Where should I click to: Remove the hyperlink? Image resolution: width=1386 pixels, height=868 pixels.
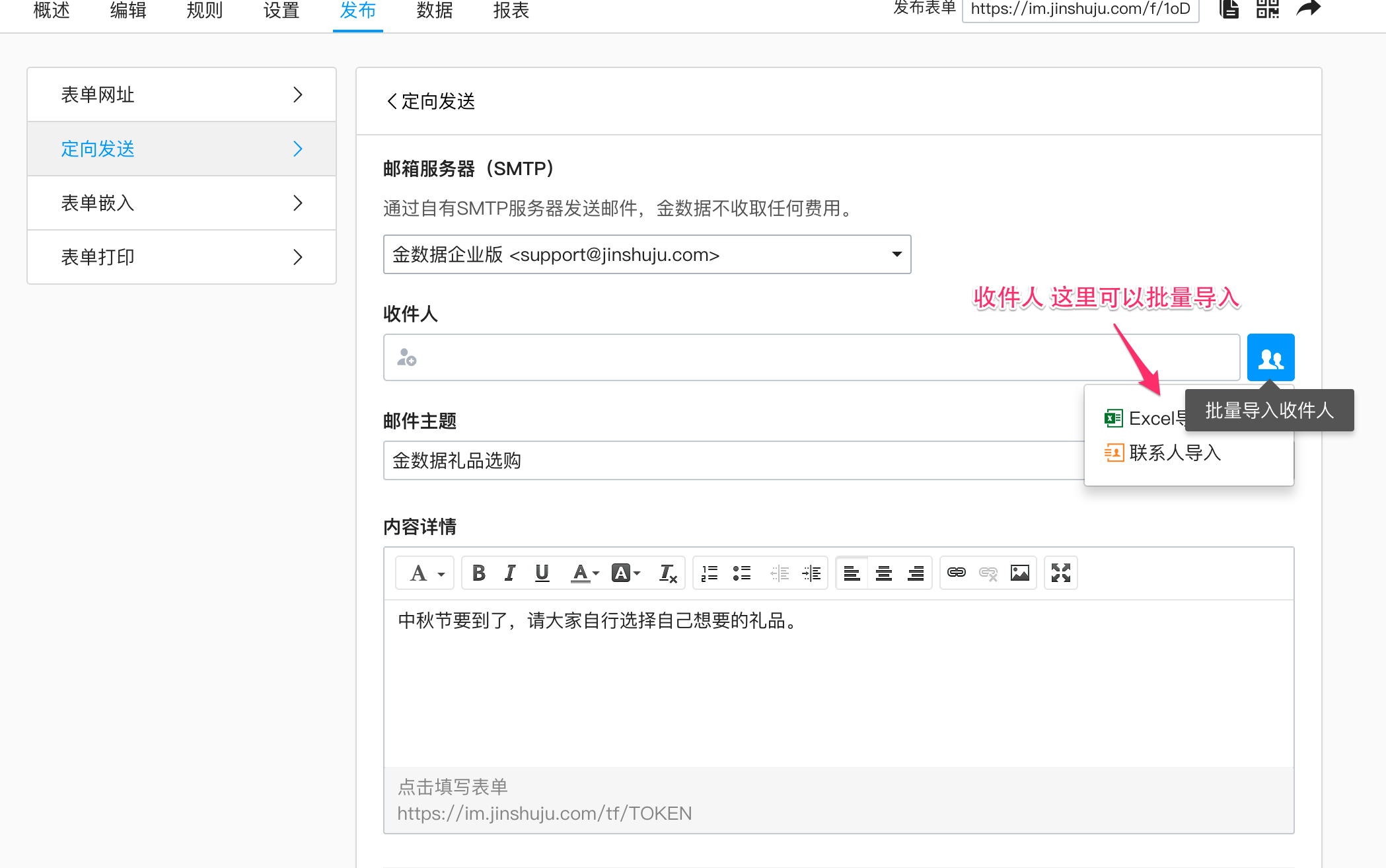tap(988, 573)
